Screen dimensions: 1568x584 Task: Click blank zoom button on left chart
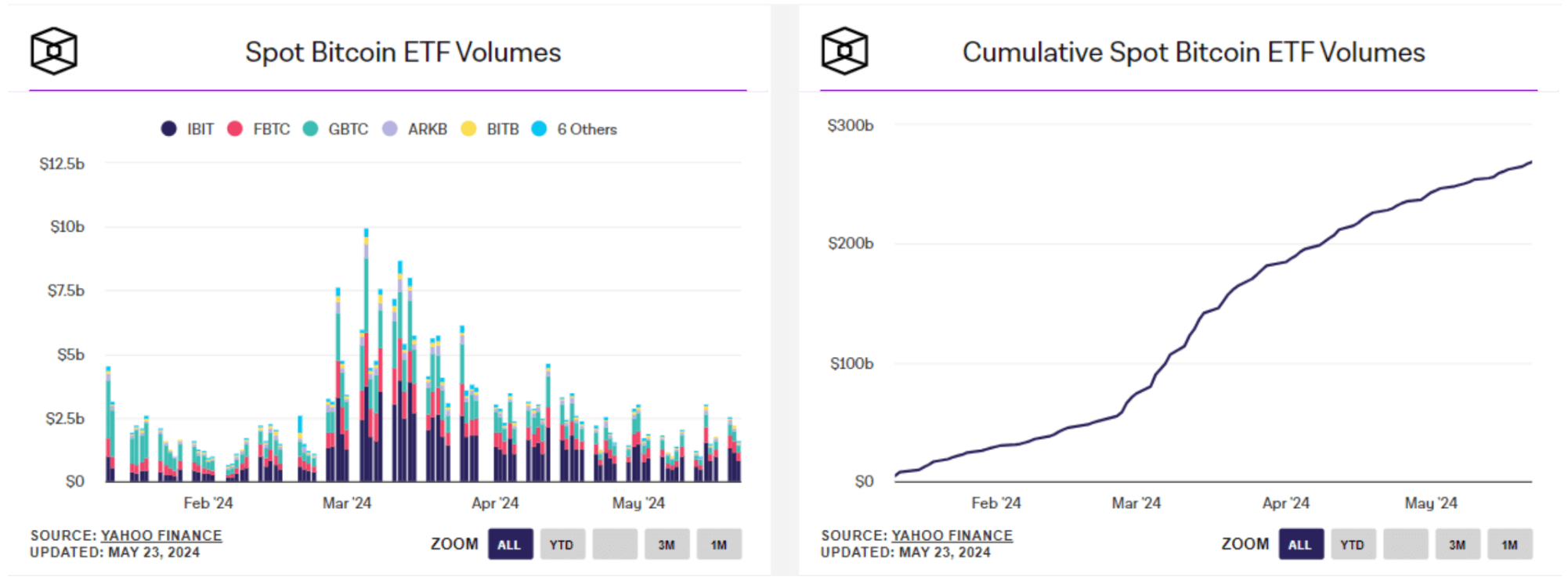[x=614, y=545]
